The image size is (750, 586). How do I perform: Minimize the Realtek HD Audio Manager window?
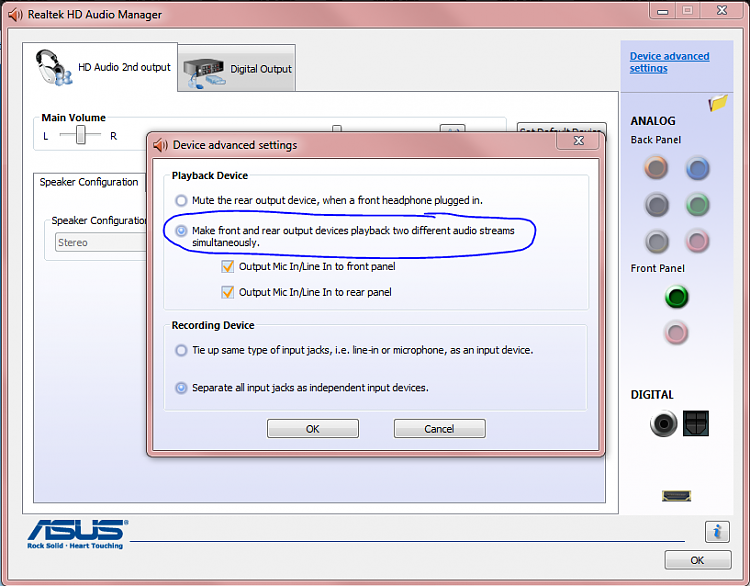pos(662,11)
